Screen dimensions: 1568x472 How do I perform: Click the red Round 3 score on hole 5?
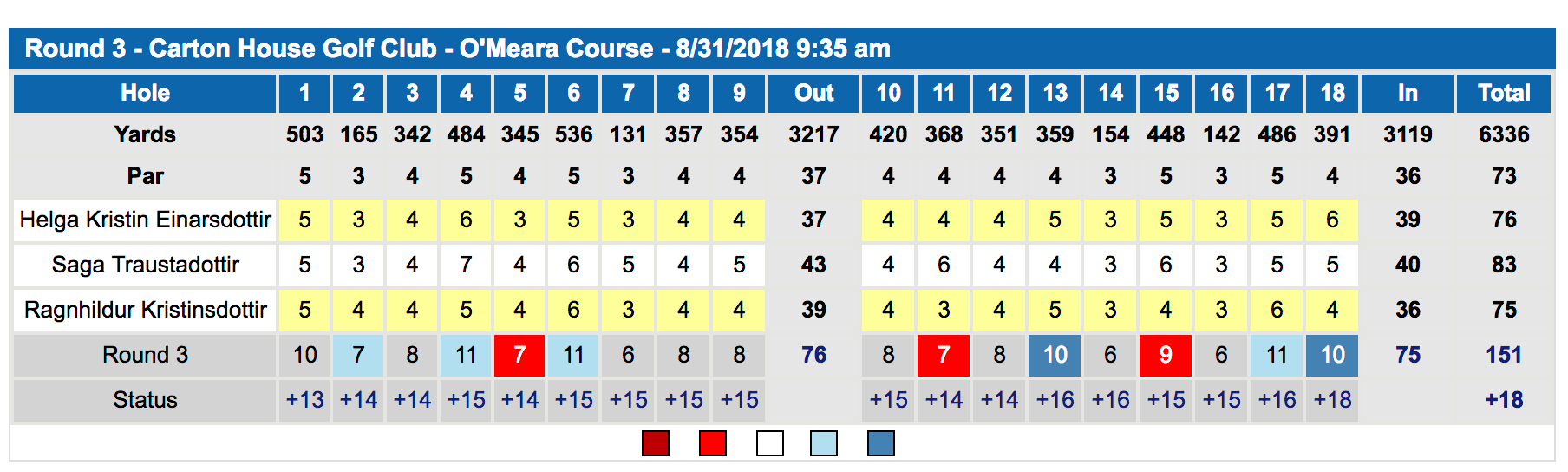coord(519,355)
